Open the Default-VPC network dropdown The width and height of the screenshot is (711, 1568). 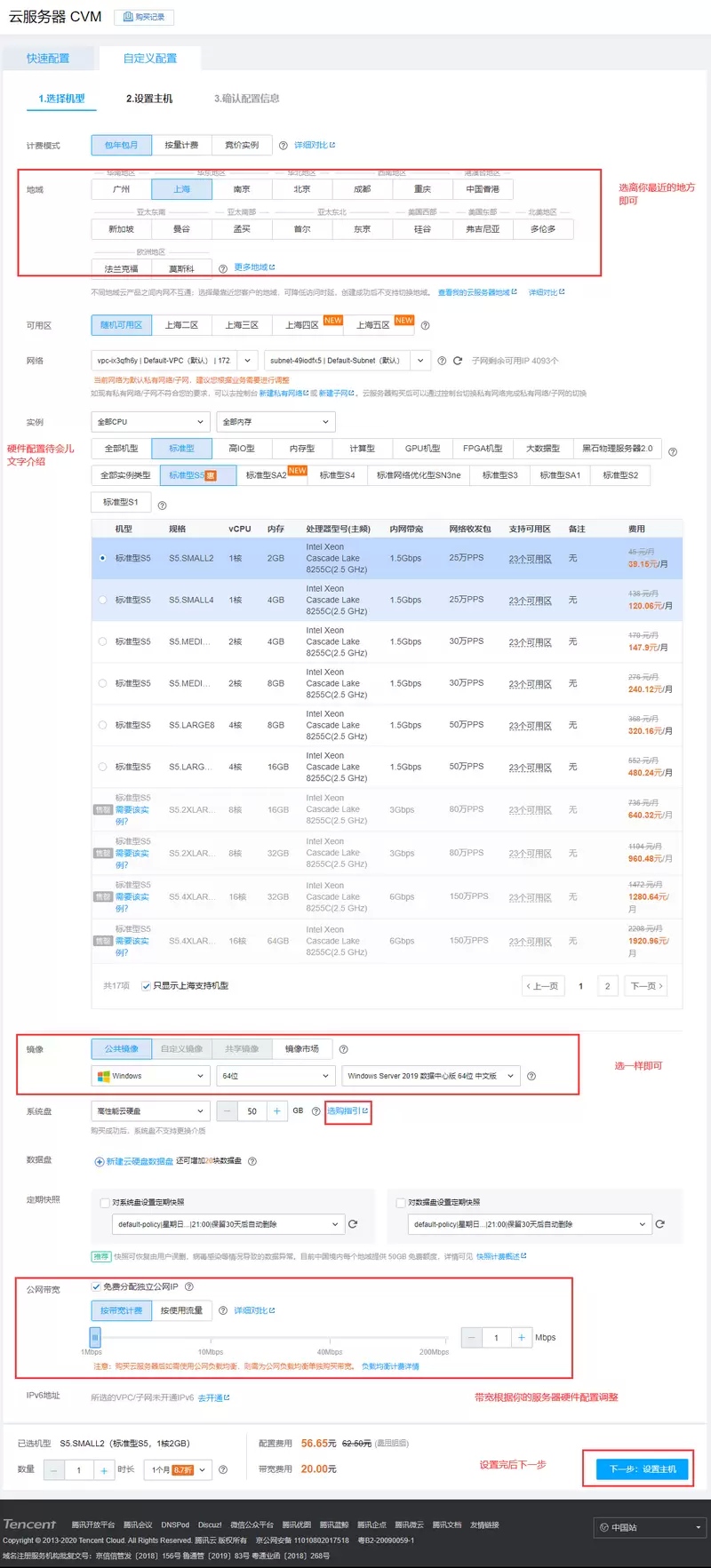pyautogui.click(x=175, y=361)
